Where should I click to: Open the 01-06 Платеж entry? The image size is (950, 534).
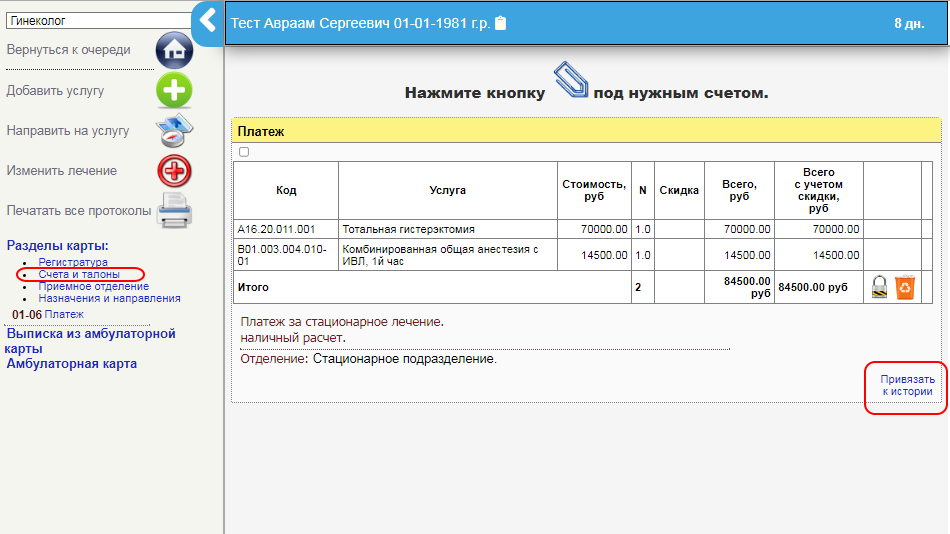pos(64,314)
